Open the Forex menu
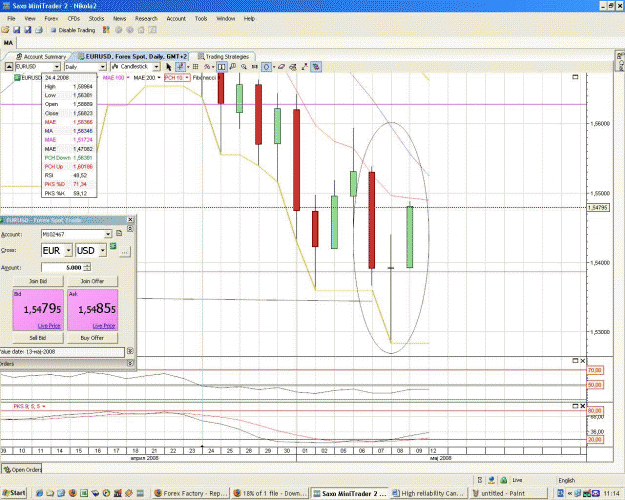 51,18
